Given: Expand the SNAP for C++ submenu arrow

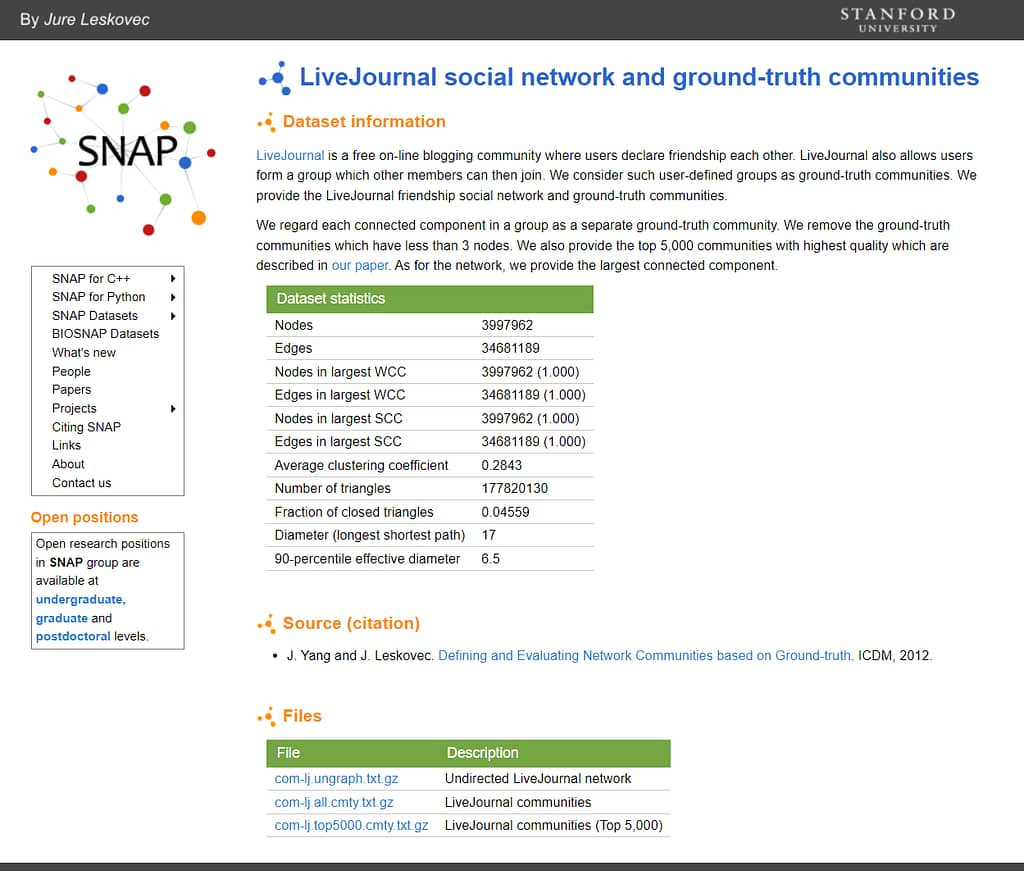Looking at the screenshot, I should pyautogui.click(x=172, y=279).
